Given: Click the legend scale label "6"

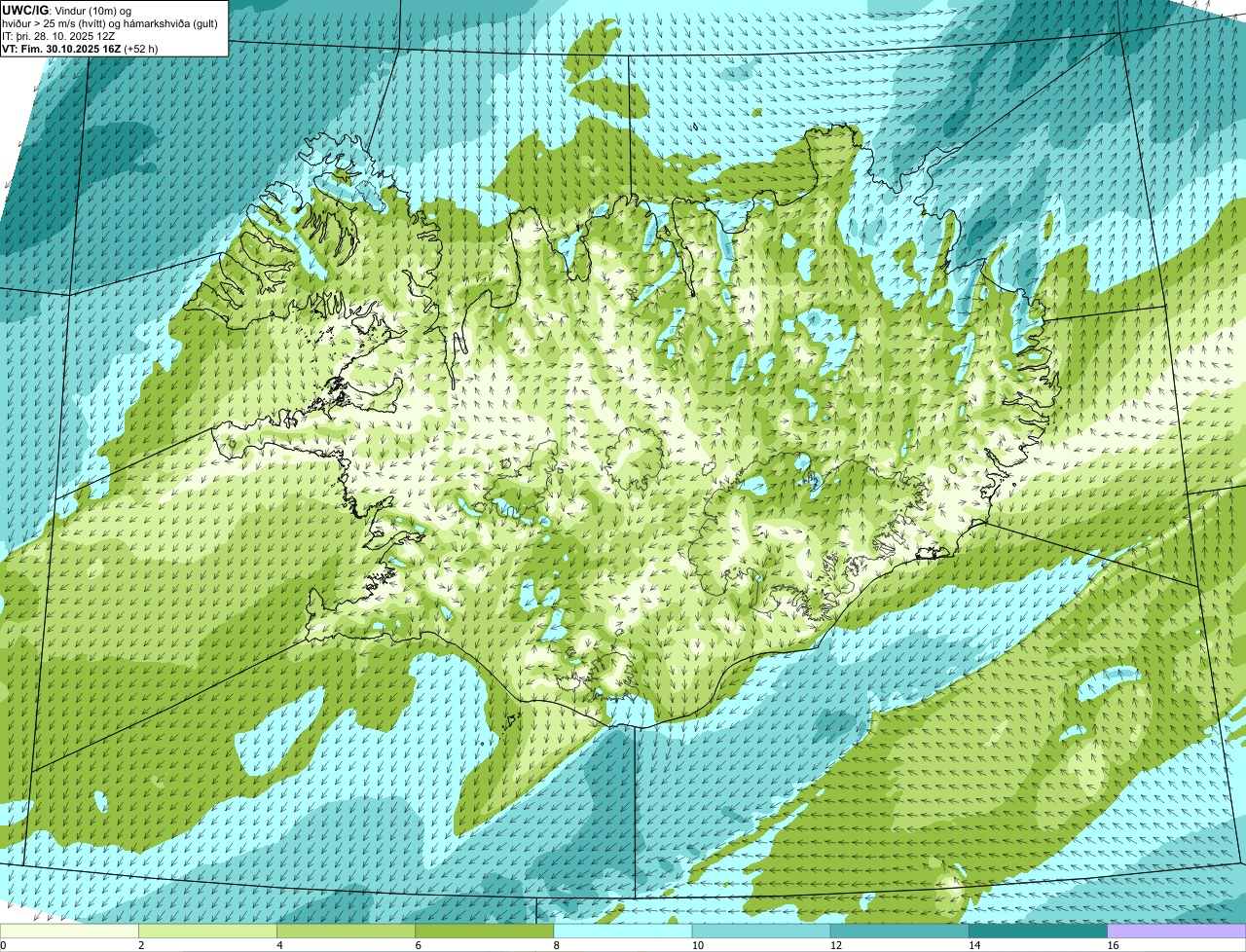Looking at the screenshot, I should point(419,945).
